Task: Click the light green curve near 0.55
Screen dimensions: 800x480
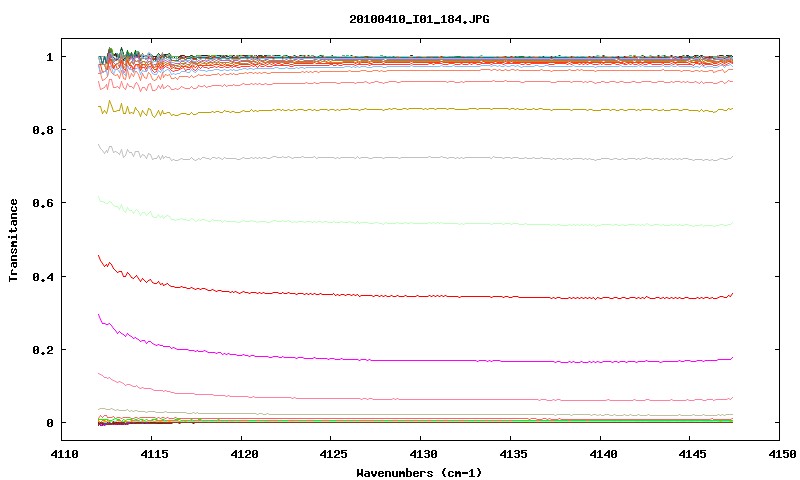Action: point(418,223)
